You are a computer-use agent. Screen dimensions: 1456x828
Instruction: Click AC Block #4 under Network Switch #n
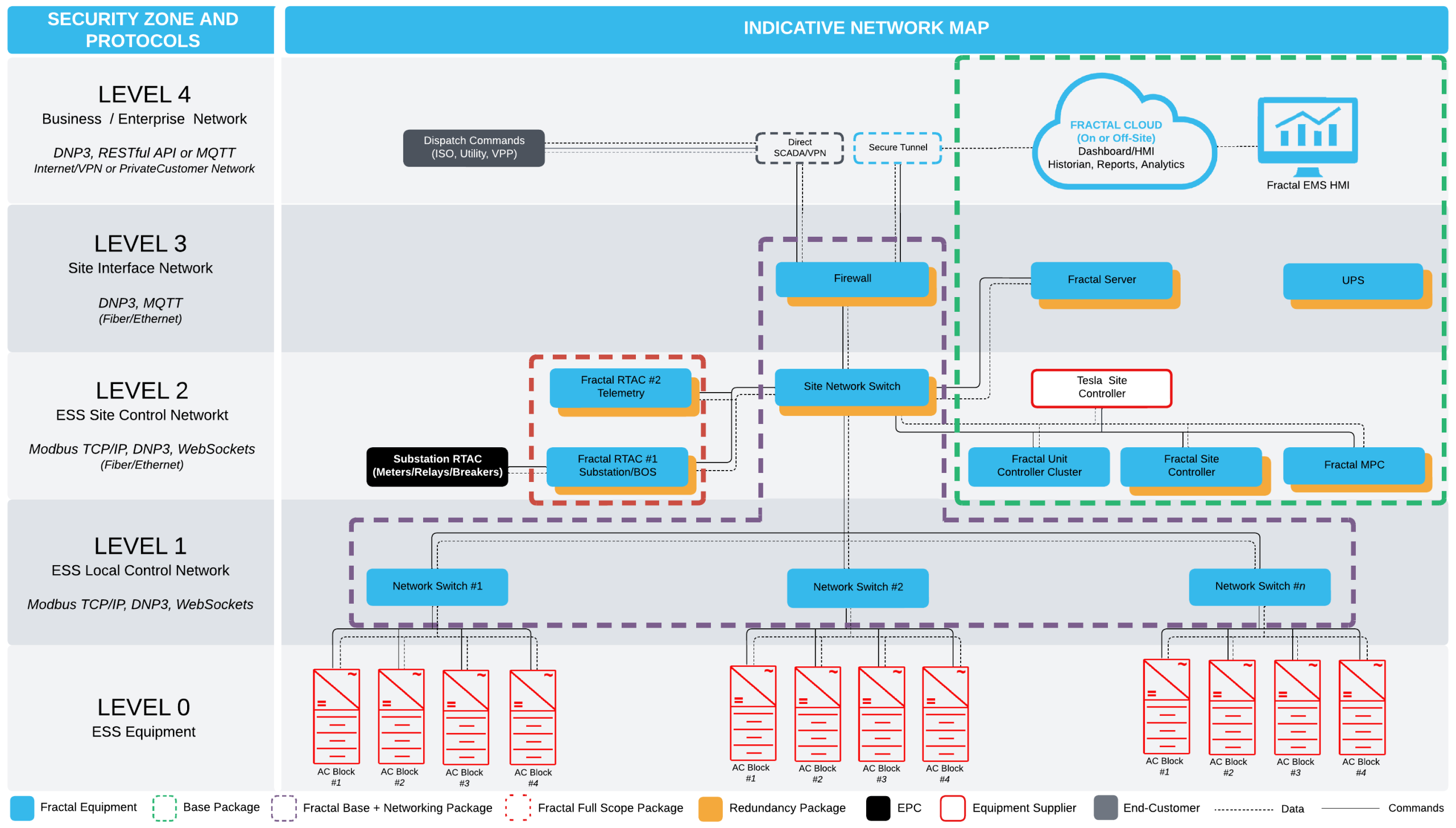click(1362, 707)
